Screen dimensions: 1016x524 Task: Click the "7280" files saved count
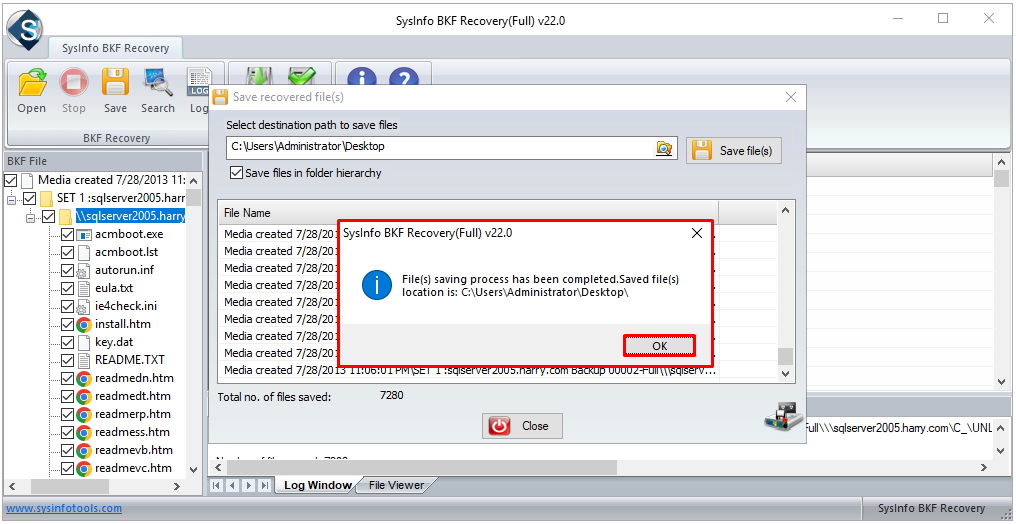(x=391, y=394)
